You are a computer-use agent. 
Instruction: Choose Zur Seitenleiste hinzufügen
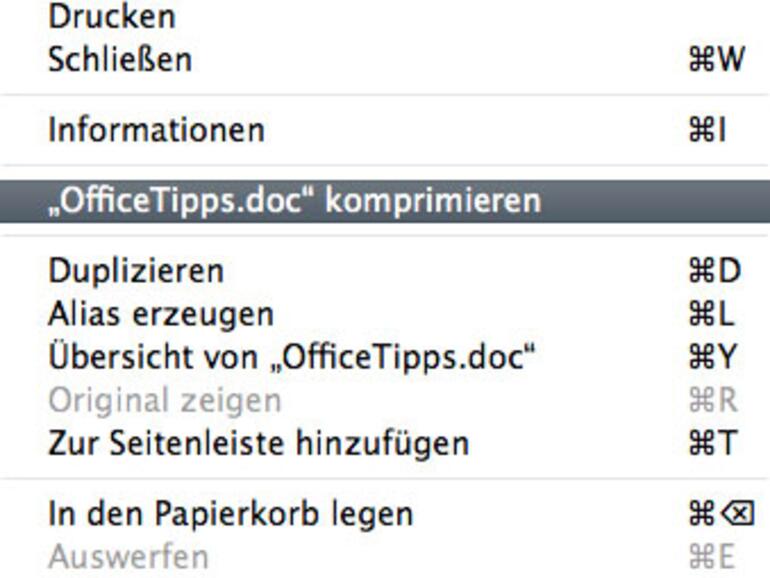tap(258, 441)
